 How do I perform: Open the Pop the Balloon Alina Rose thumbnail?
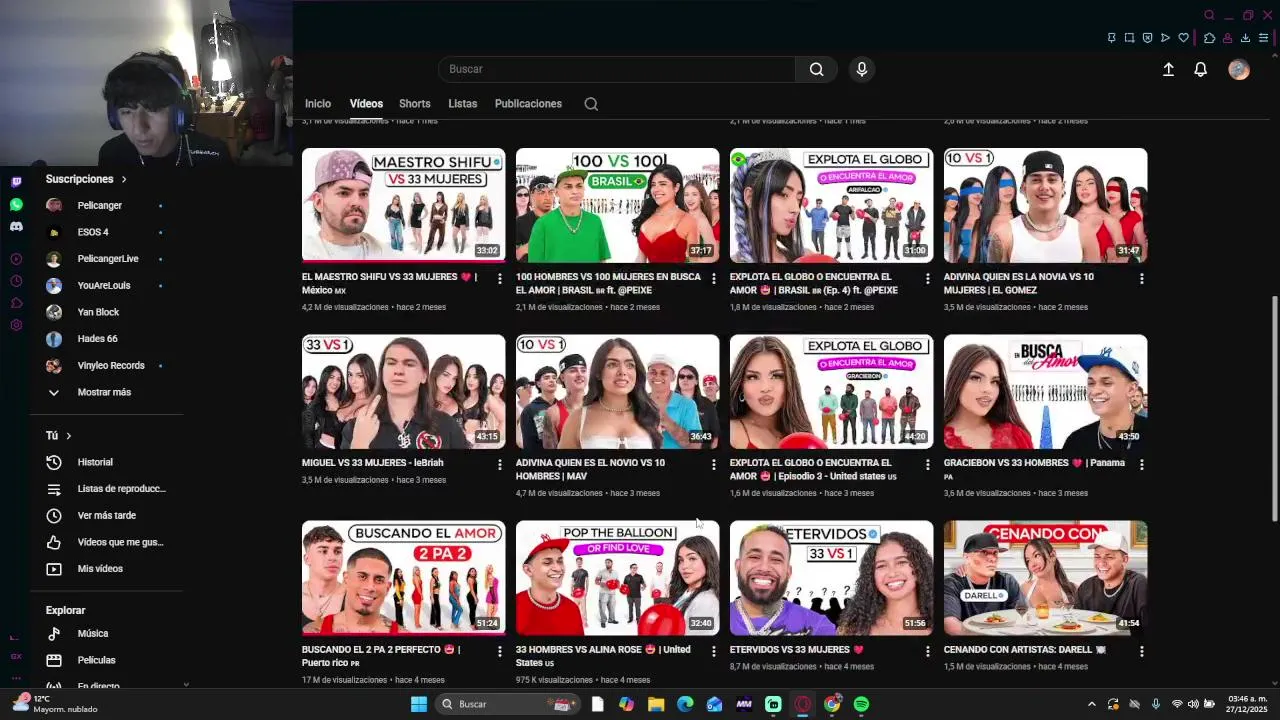pyautogui.click(x=618, y=578)
